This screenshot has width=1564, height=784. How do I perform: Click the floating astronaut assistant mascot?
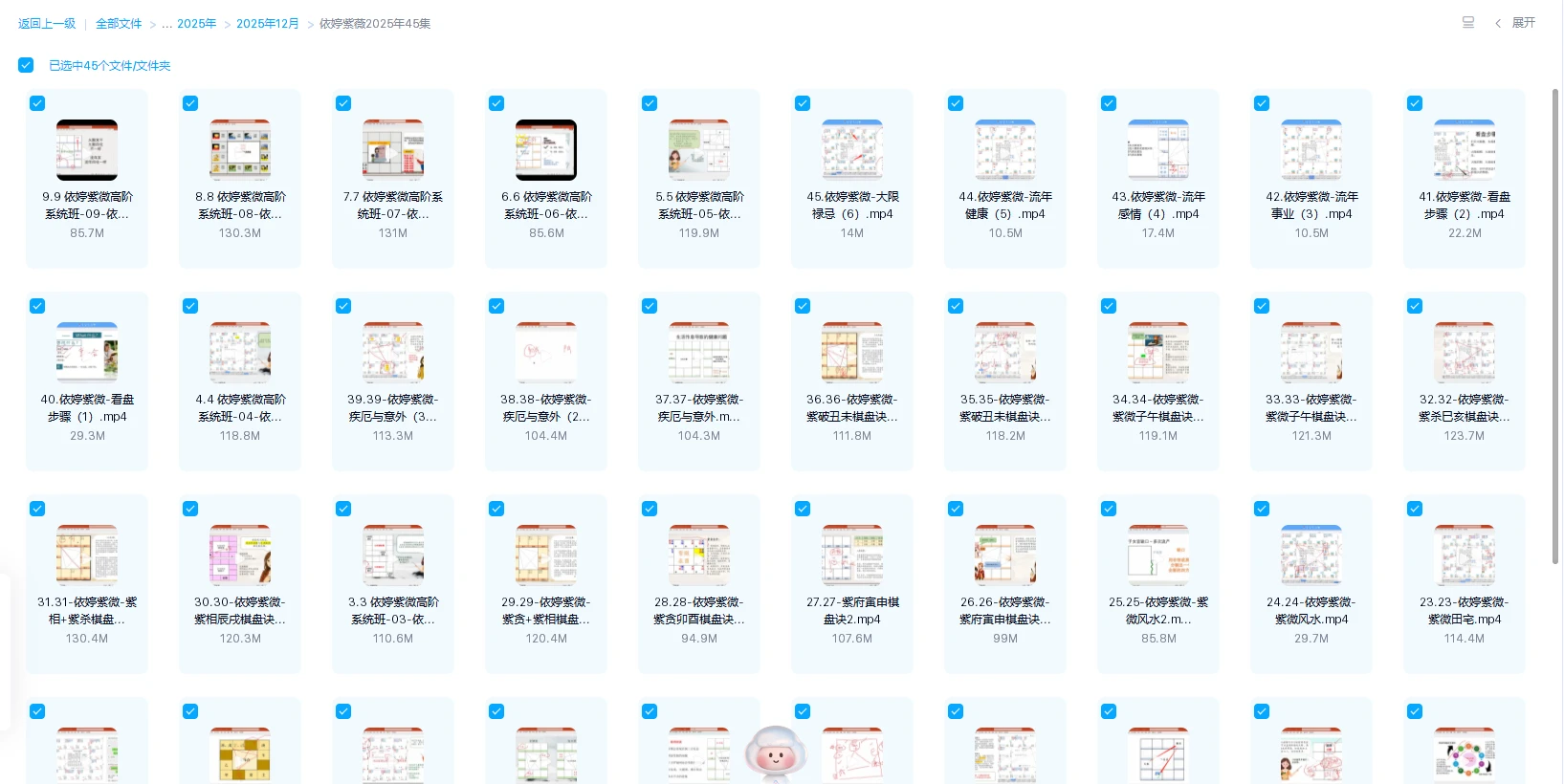click(774, 755)
